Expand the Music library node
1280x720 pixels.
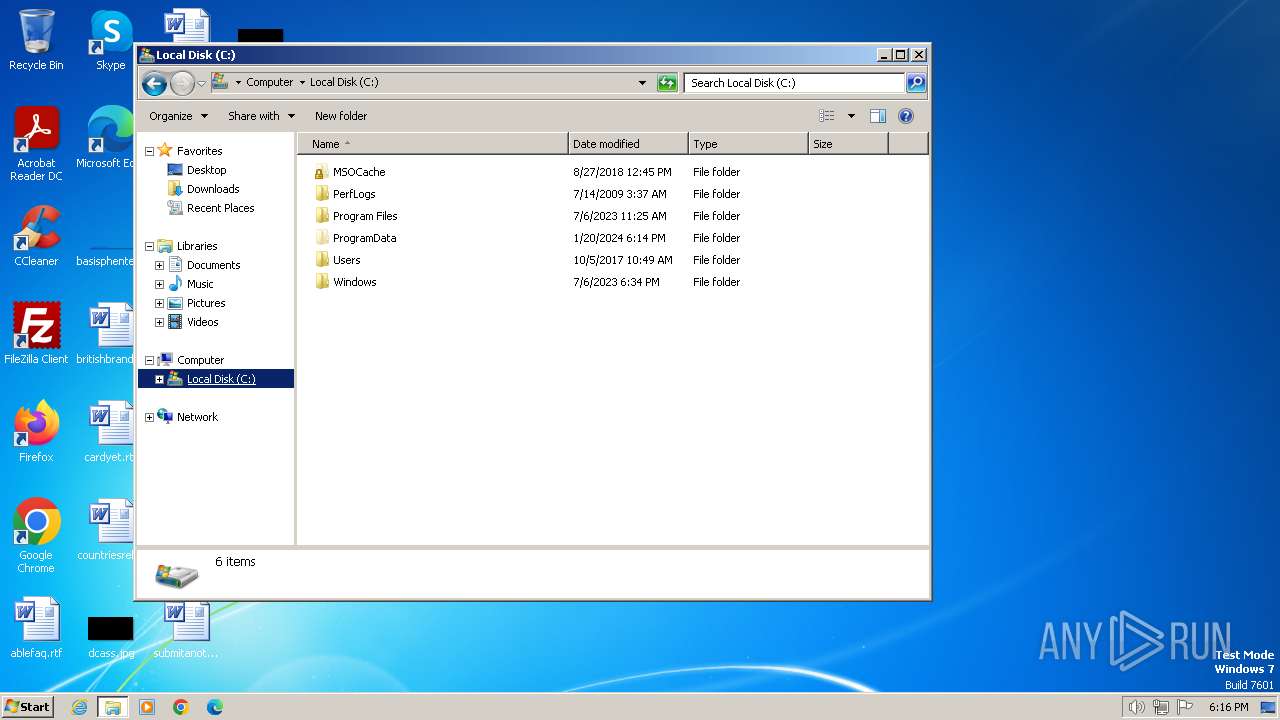[x=159, y=284]
